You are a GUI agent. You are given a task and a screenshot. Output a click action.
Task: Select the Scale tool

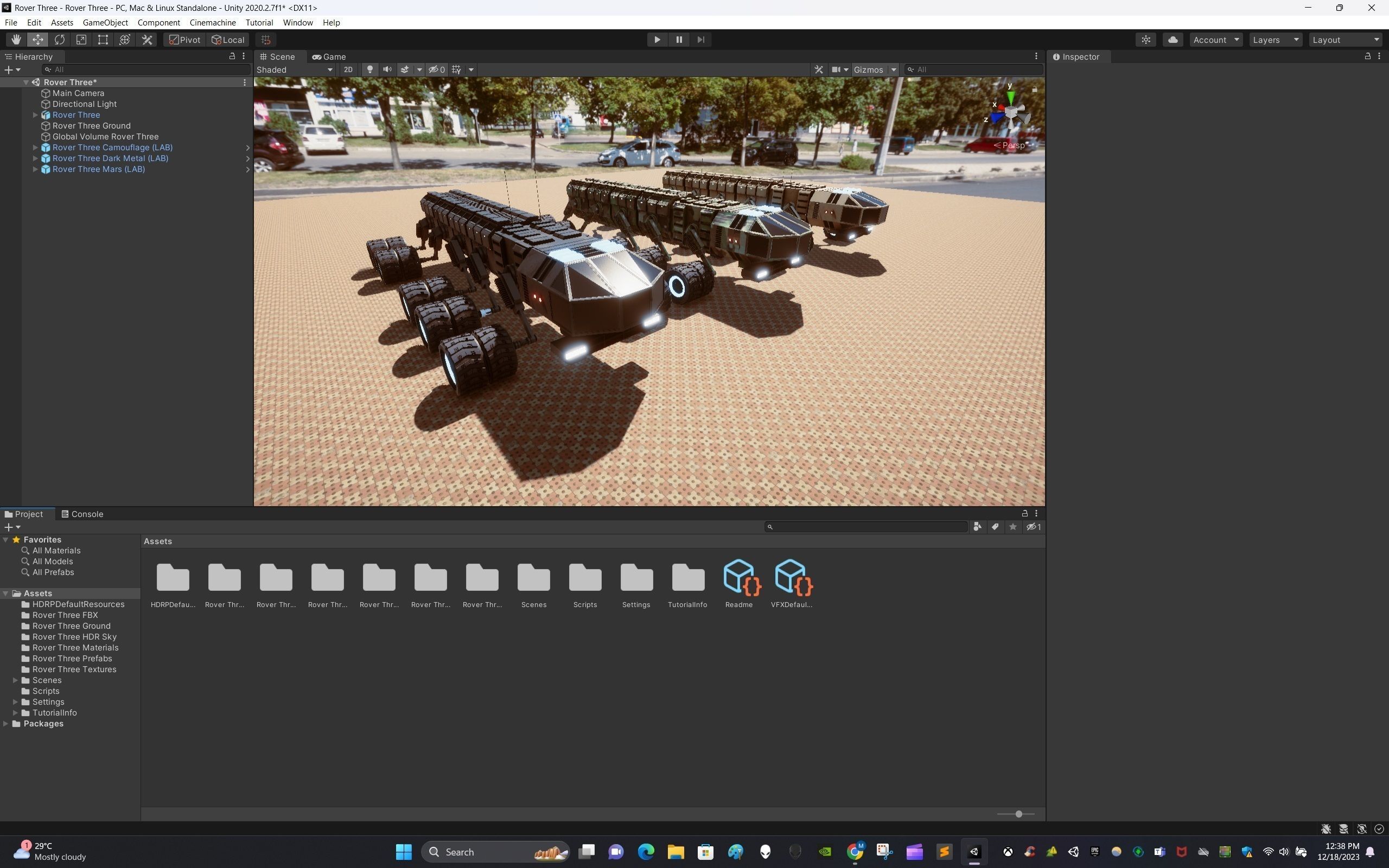pos(81,40)
